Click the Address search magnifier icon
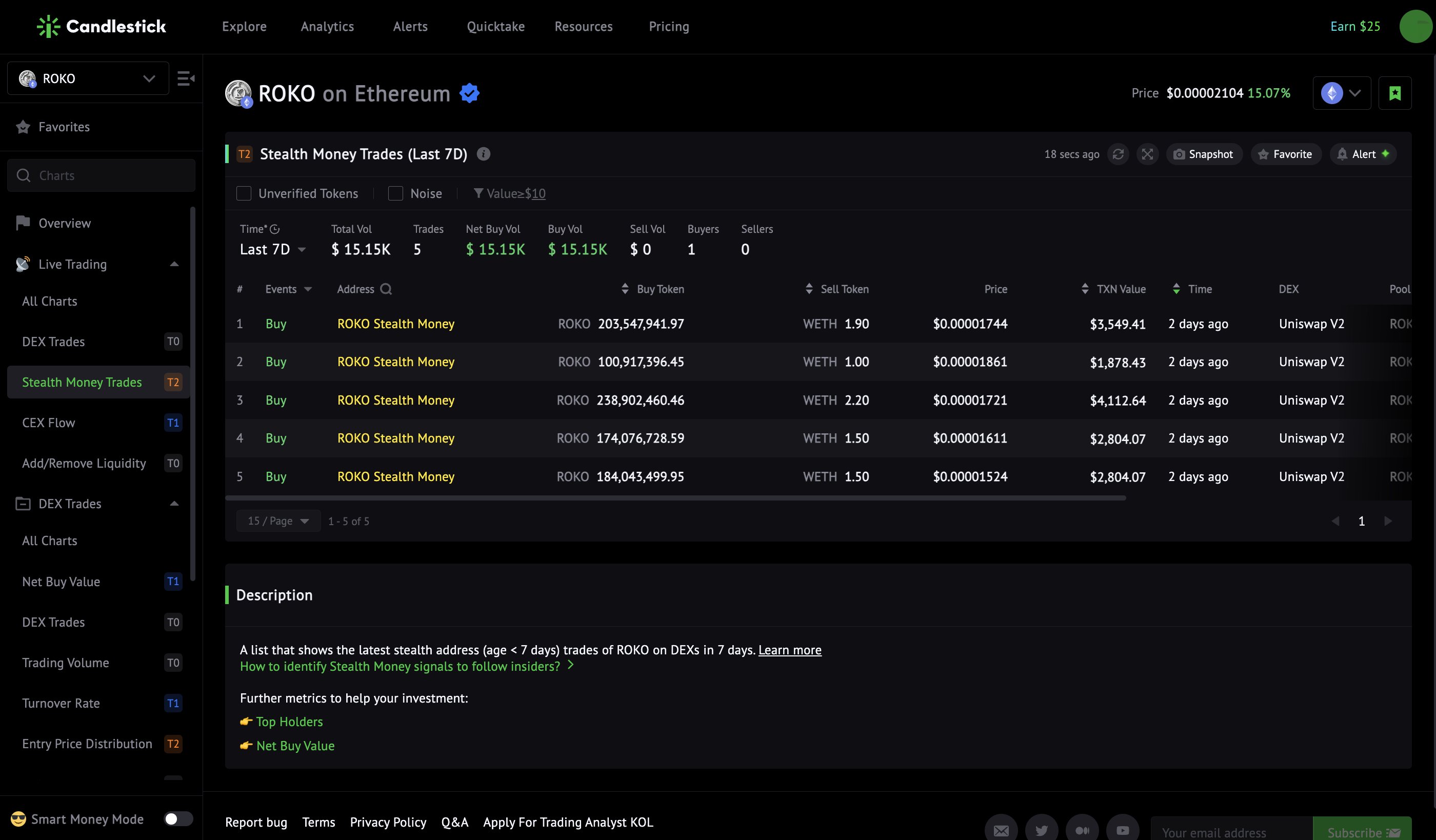 pos(386,289)
